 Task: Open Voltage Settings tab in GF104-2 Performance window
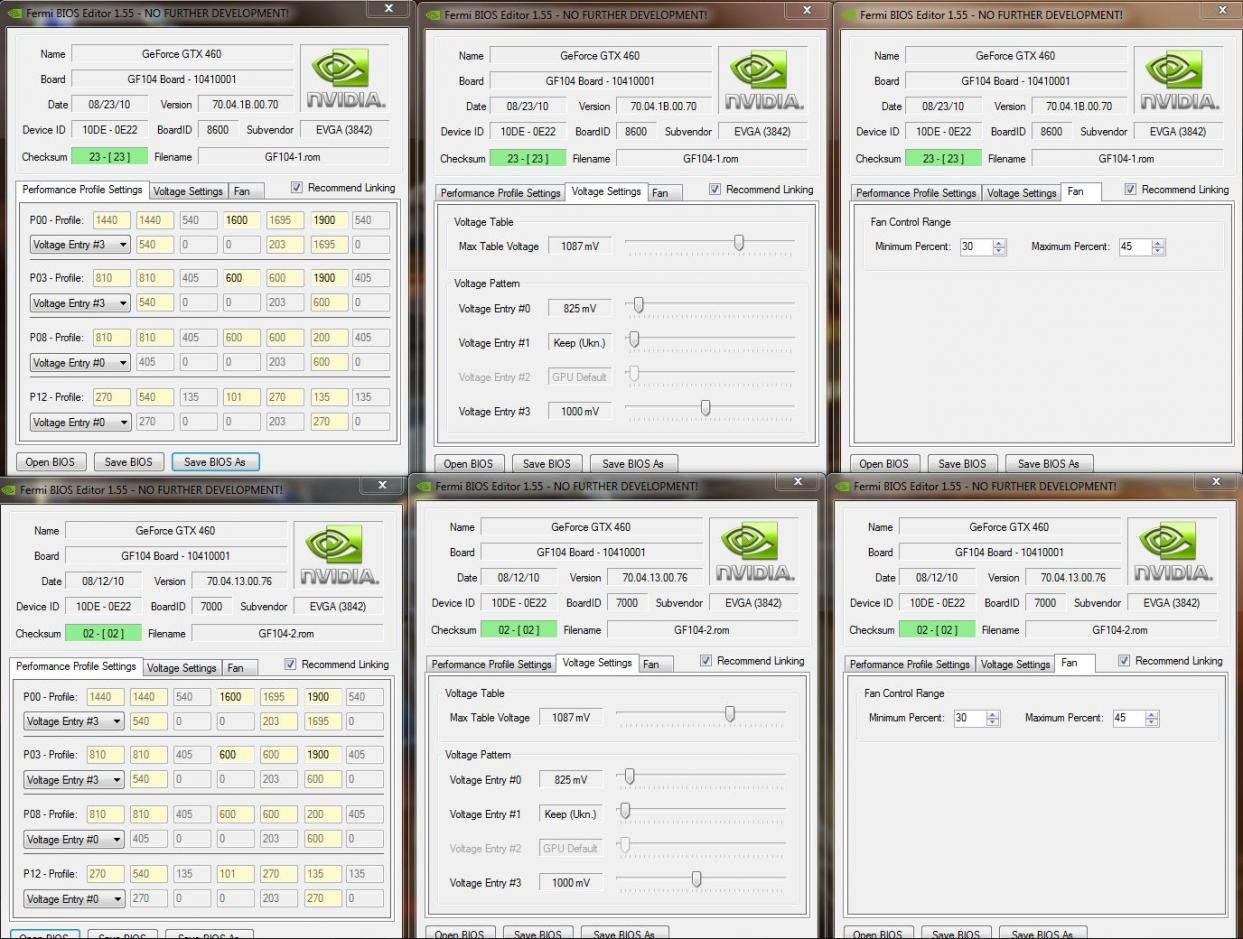[x=182, y=668]
